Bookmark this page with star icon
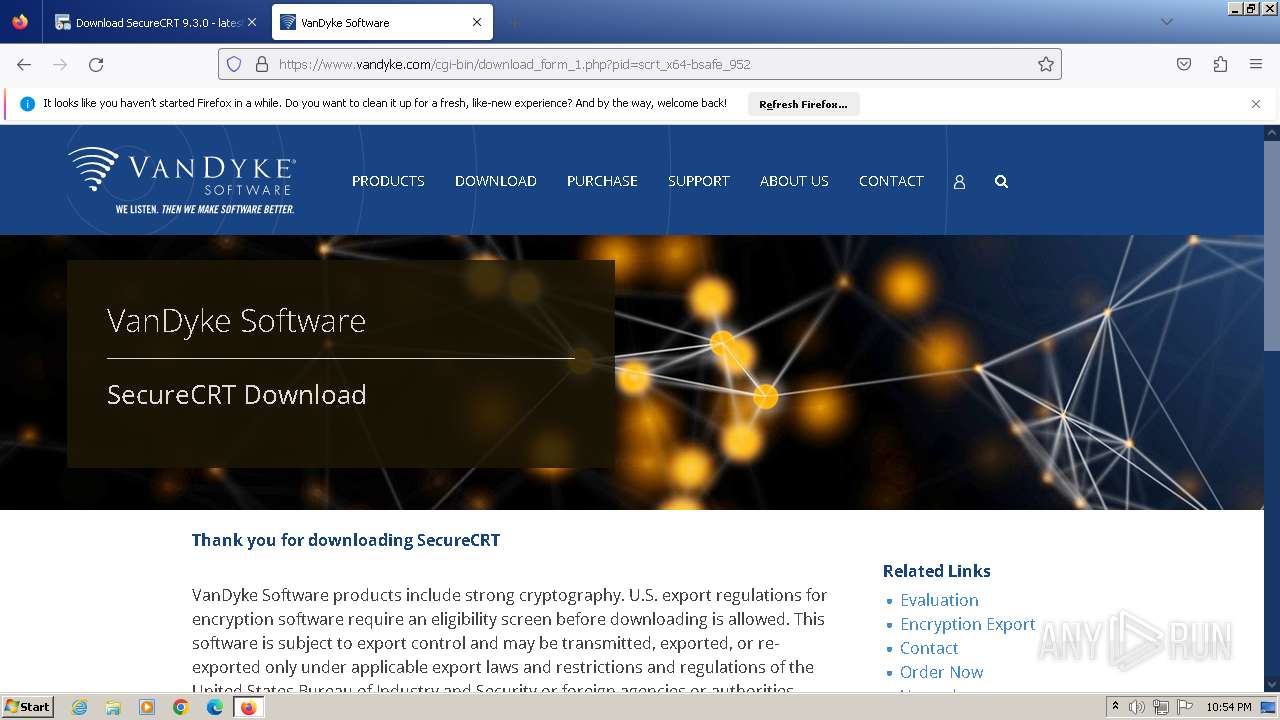Image resolution: width=1280 pixels, height=720 pixels. click(1046, 64)
